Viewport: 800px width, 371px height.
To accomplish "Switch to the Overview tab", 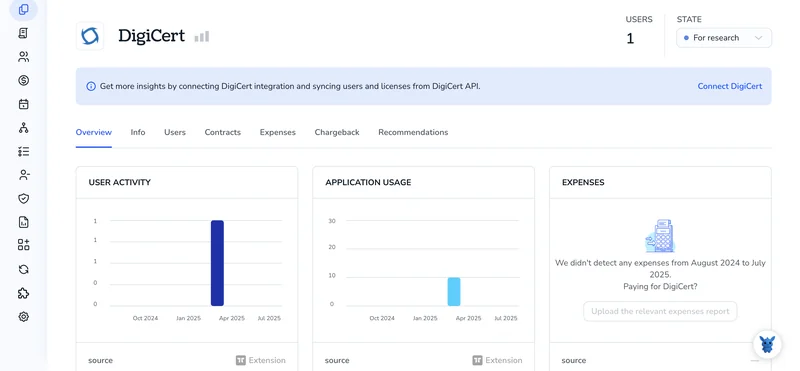I will pos(94,132).
